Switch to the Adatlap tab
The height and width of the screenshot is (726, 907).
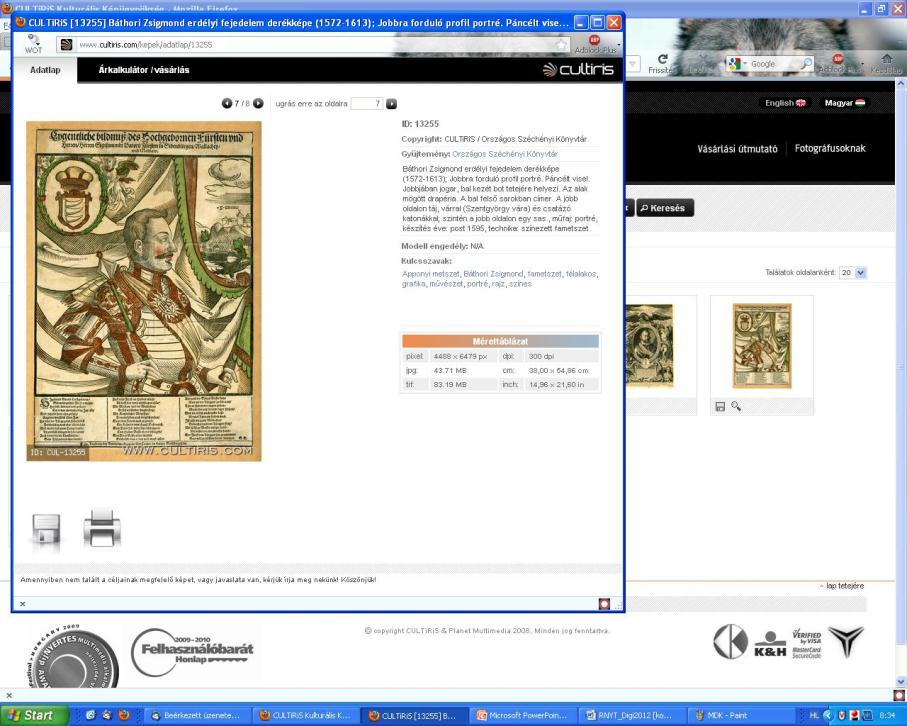[x=45, y=70]
